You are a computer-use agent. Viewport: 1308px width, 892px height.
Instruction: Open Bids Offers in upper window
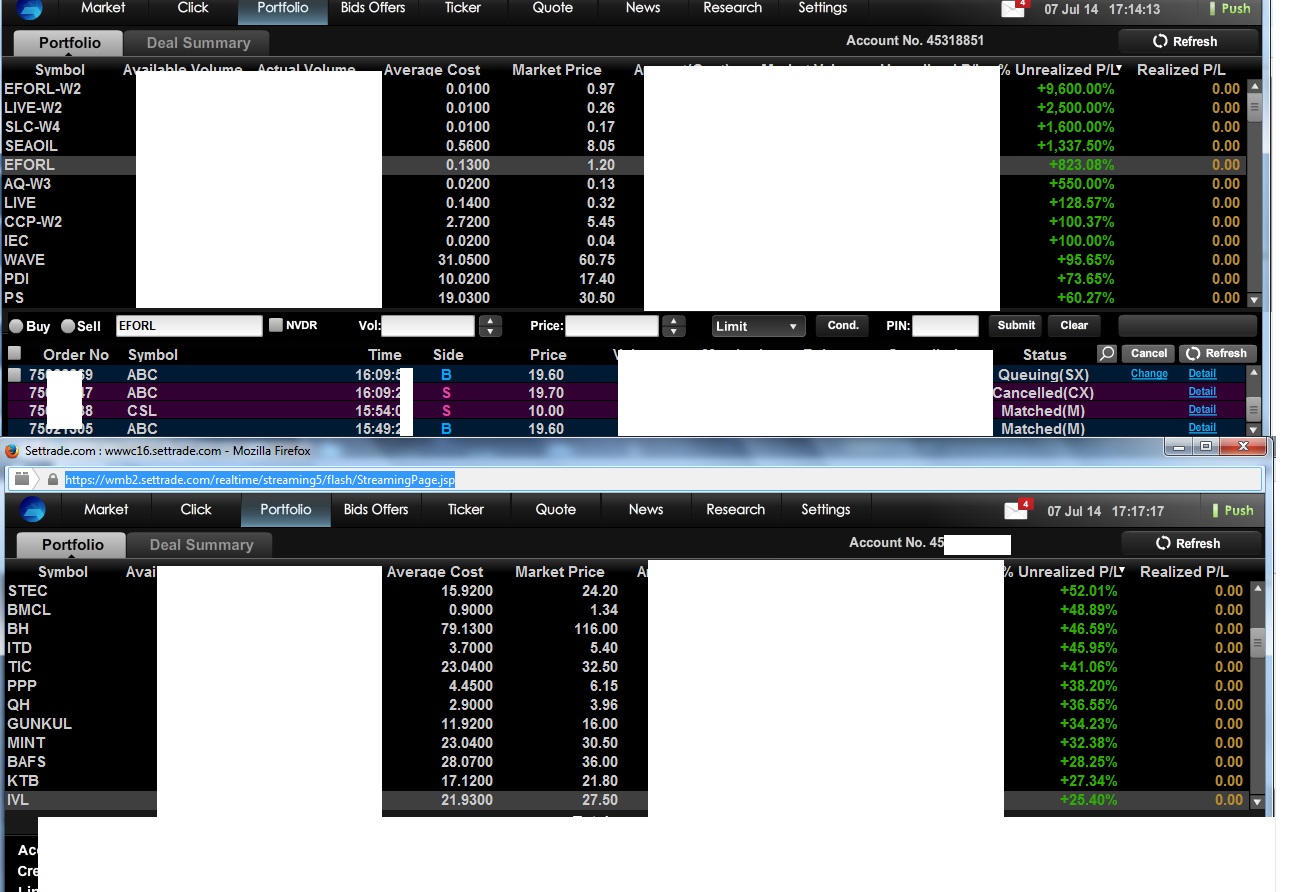[x=373, y=8]
